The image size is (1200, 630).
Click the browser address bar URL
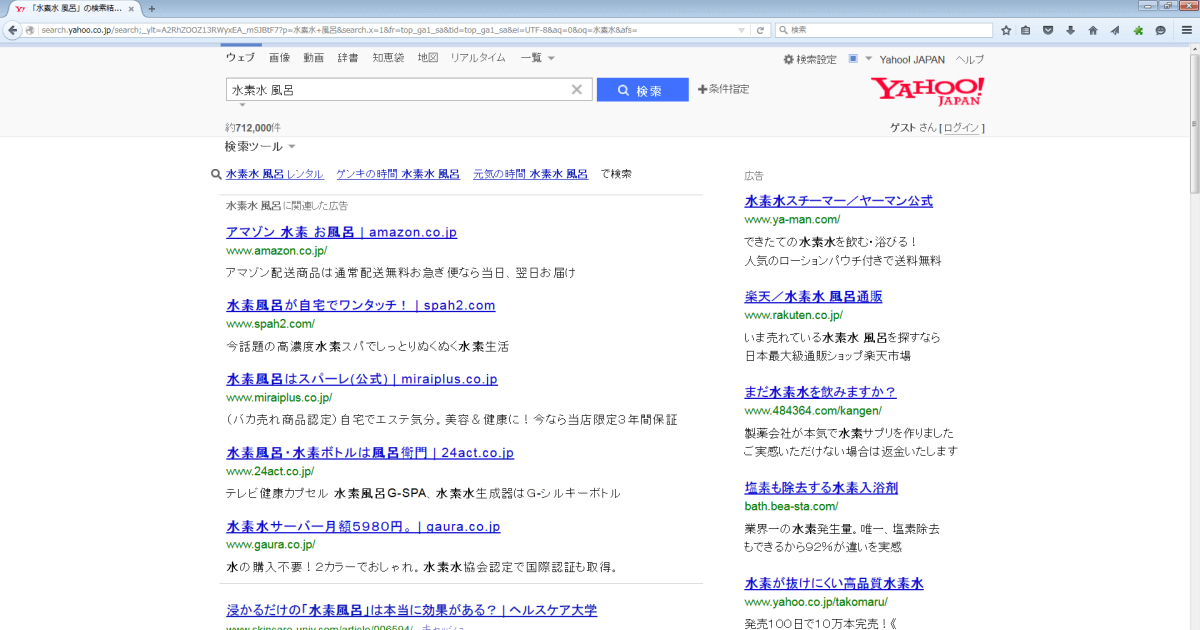385,30
